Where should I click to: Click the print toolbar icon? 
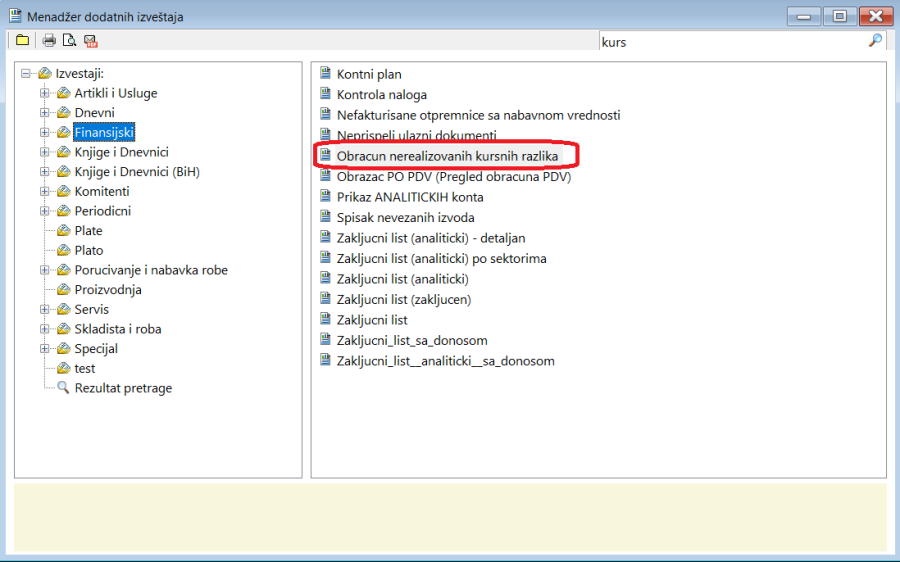[x=49, y=40]
